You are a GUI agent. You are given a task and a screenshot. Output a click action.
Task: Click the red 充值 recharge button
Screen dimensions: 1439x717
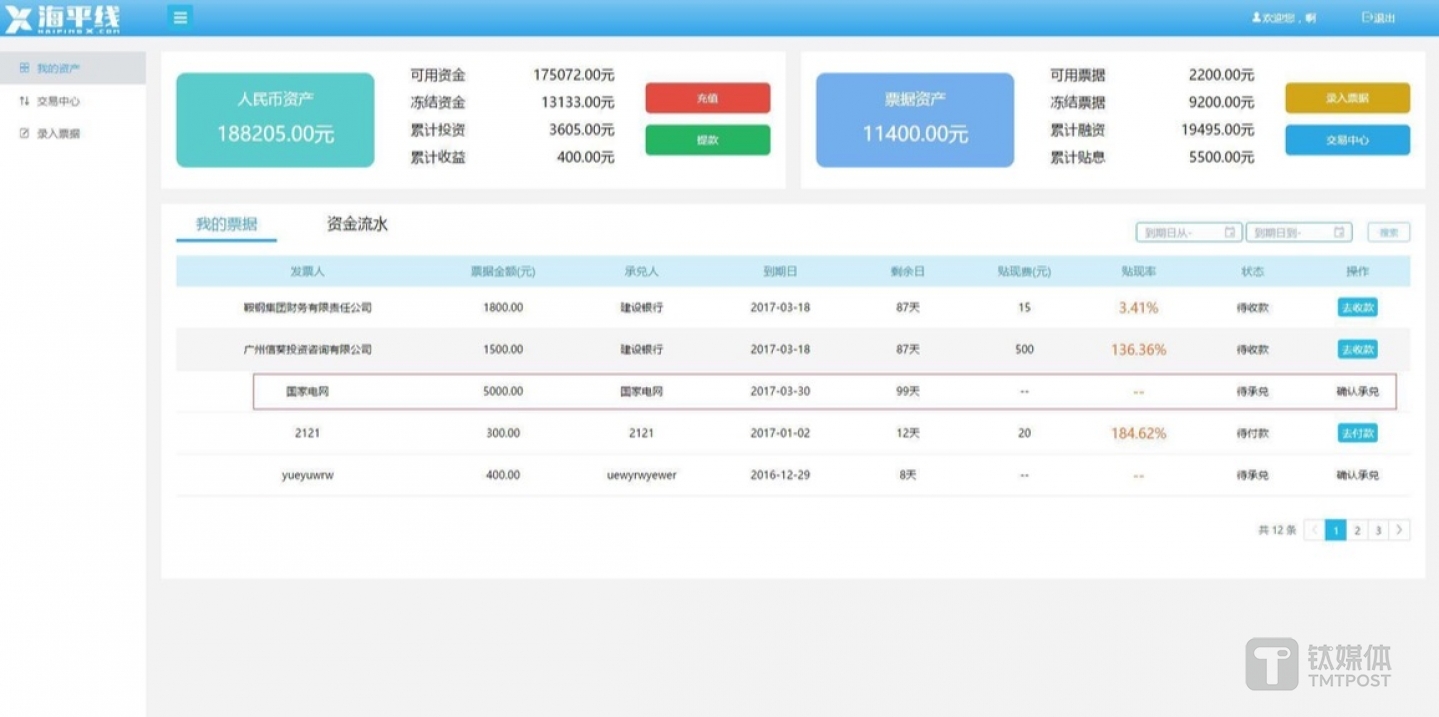[x=708, y=98]
